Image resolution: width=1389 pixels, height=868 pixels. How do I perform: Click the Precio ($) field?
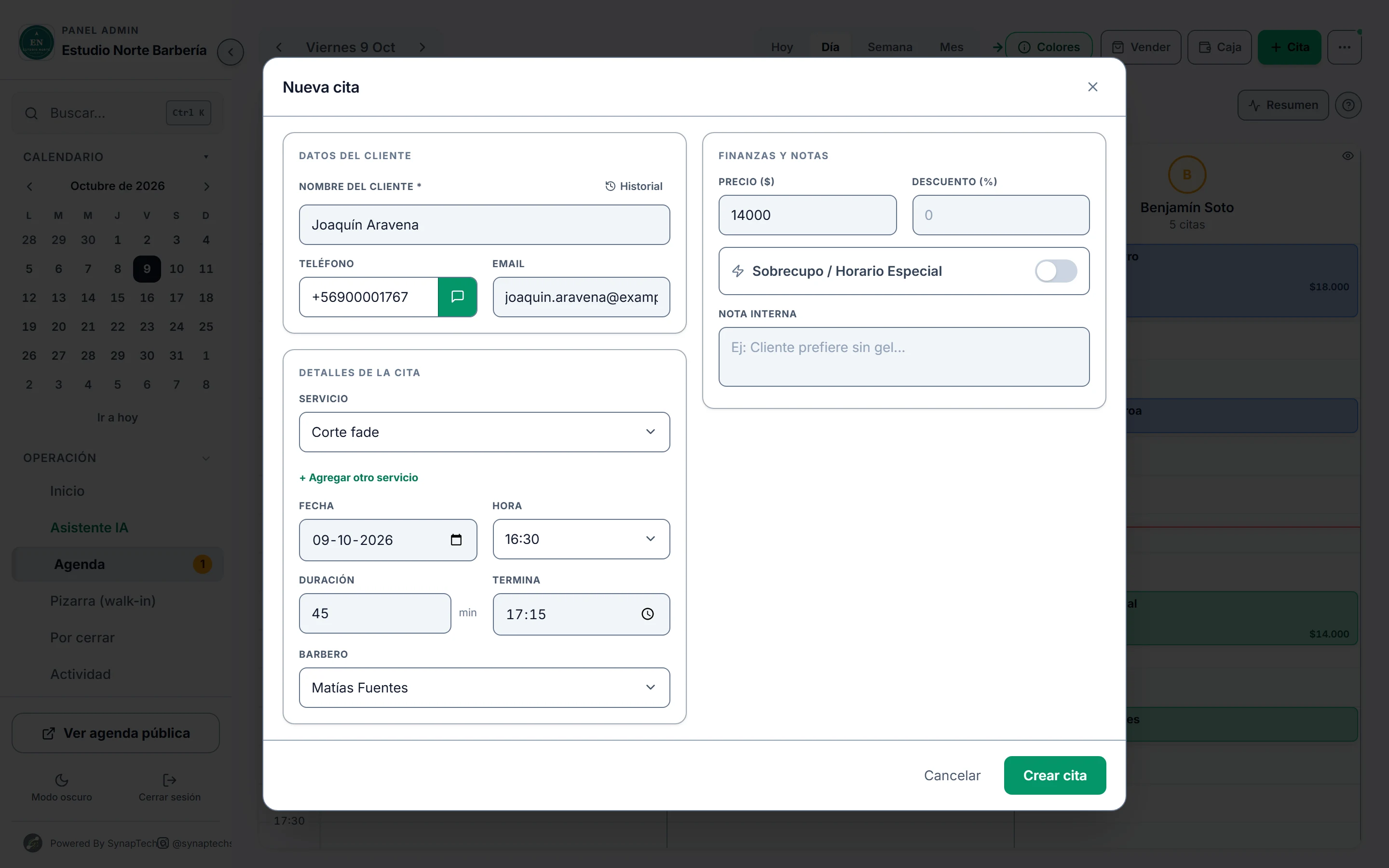point(807,215)
